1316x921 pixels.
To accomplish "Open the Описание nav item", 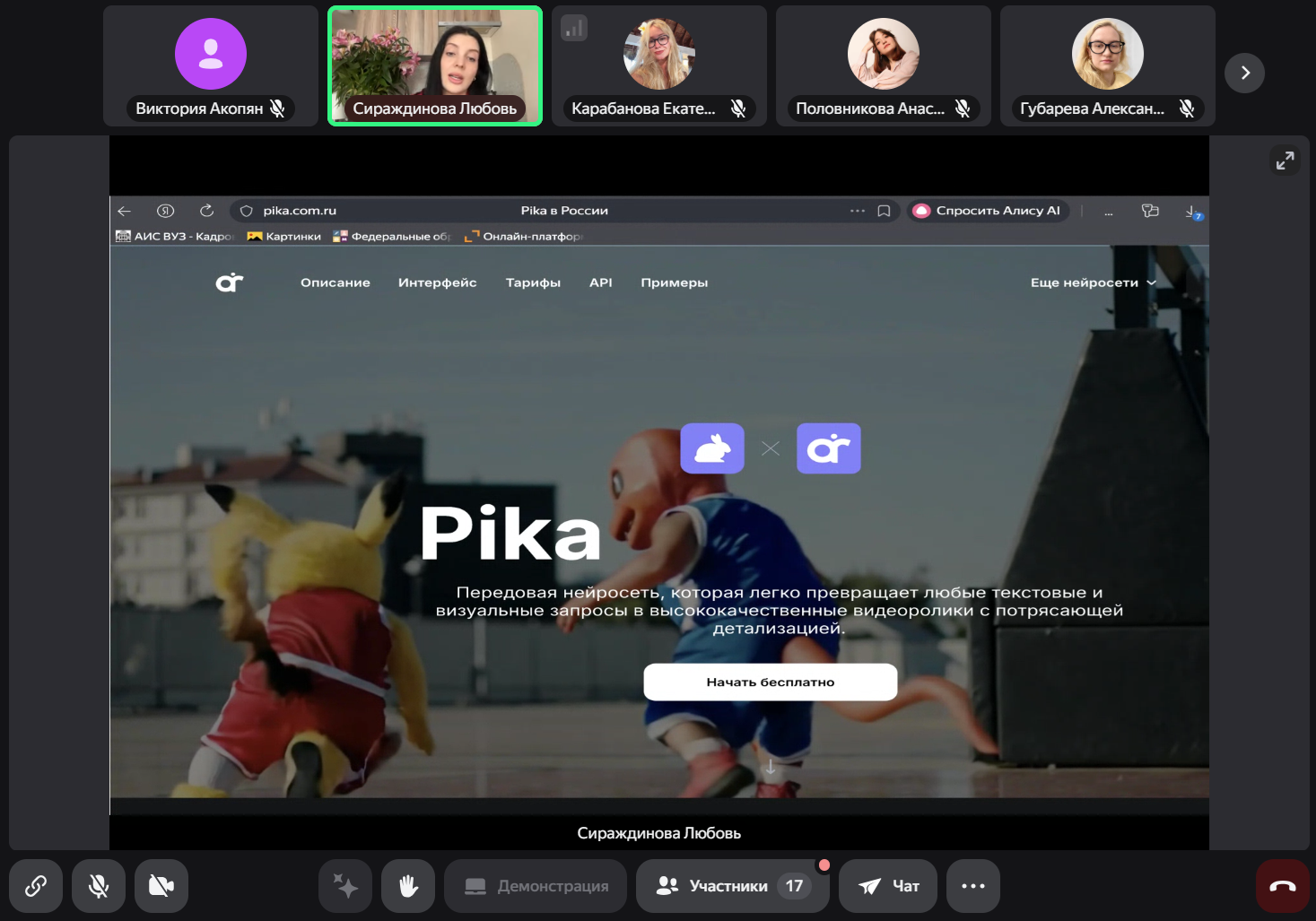I will (336, 282).
